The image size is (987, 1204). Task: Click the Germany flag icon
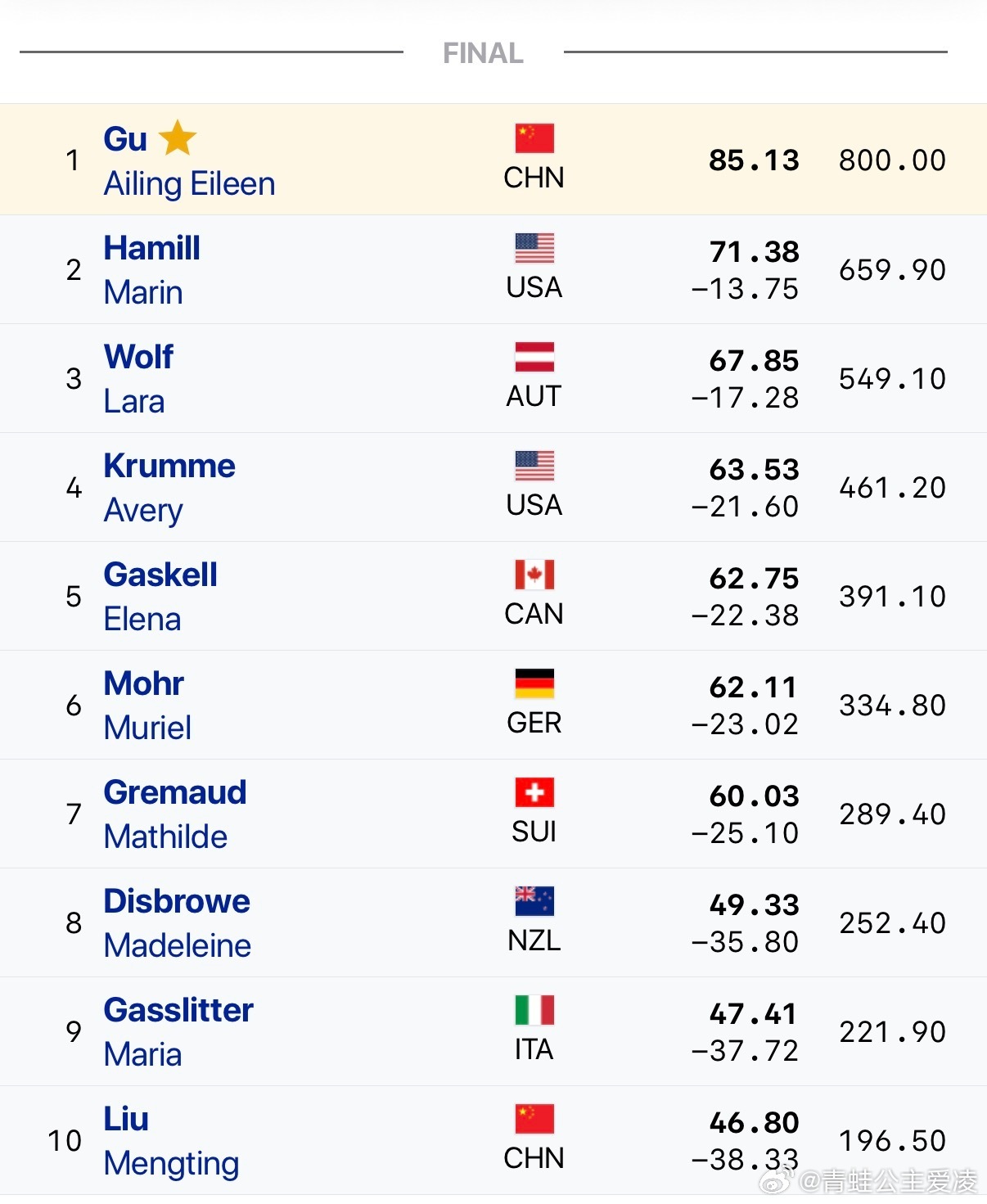(x=534, y=683)
